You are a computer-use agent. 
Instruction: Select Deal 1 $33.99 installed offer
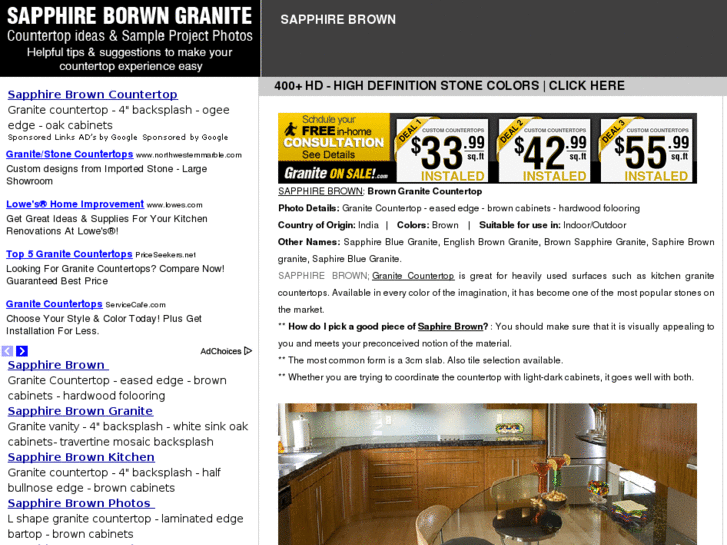coord(442,150)
